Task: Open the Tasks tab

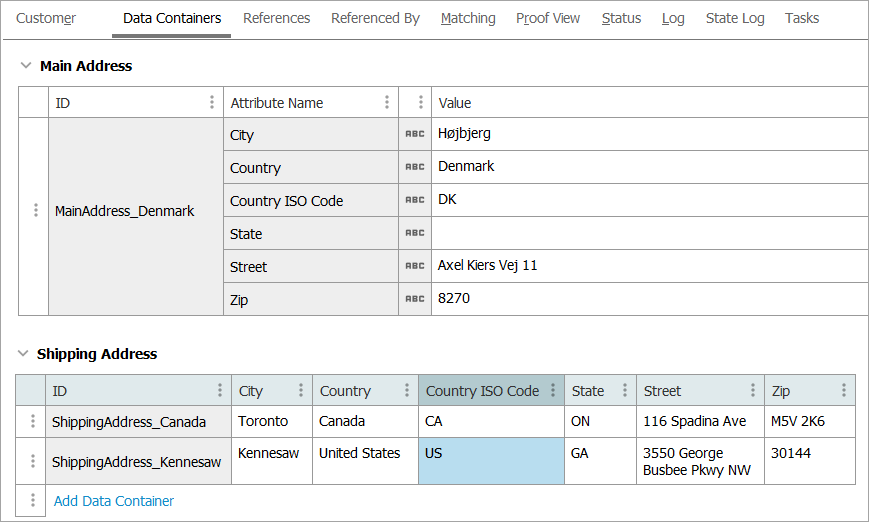Action: (801, 18)
